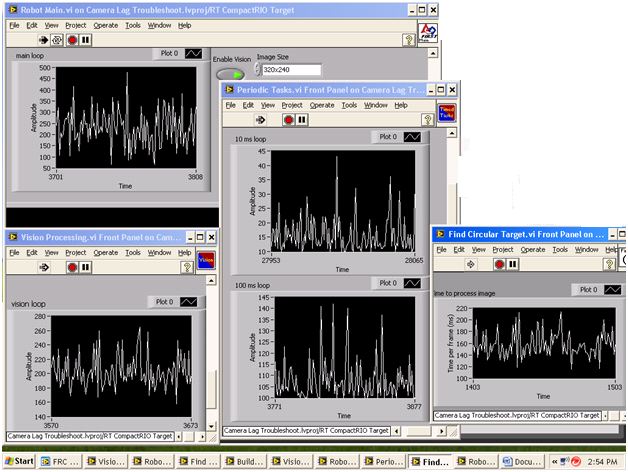Switch to Docu taskbar button
This screenshot has height=472, width=628.
tap(522, 462)
